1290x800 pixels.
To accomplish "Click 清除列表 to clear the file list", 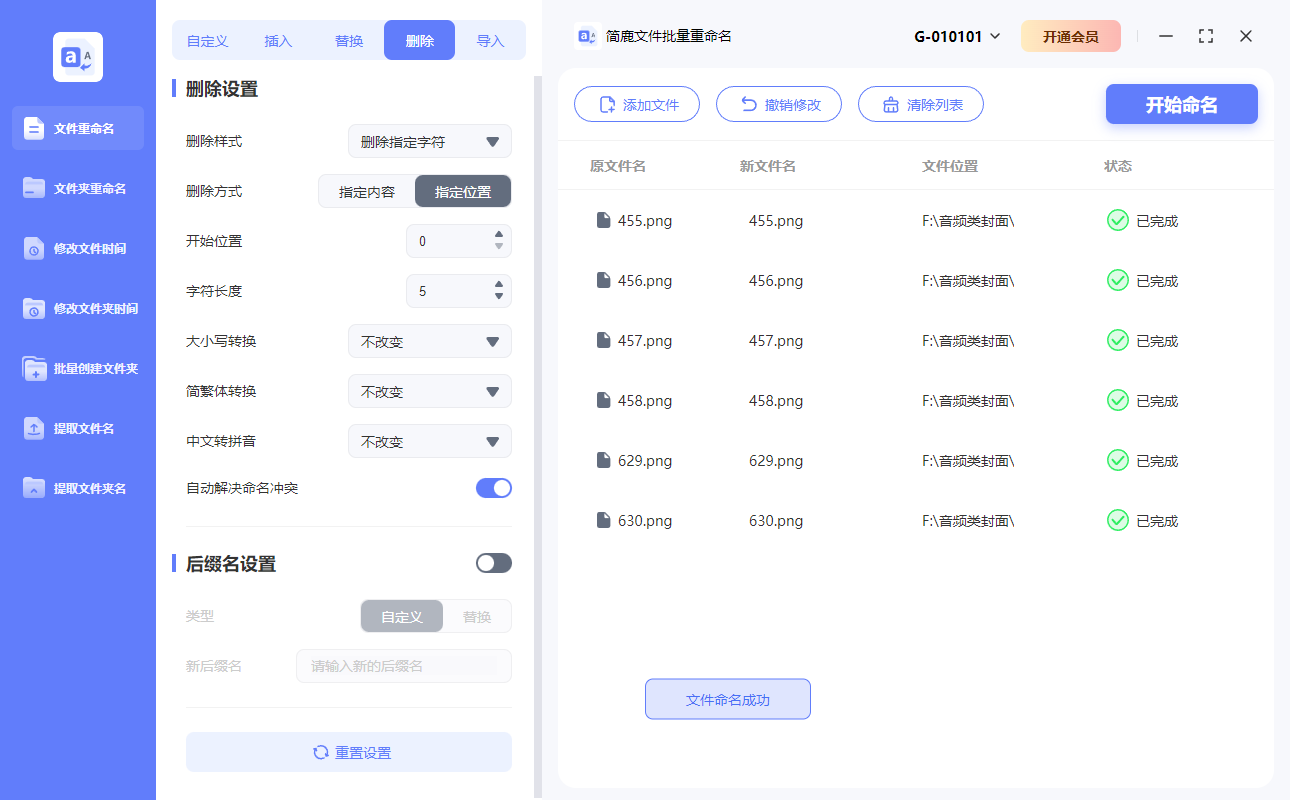I will pos(920,103).
